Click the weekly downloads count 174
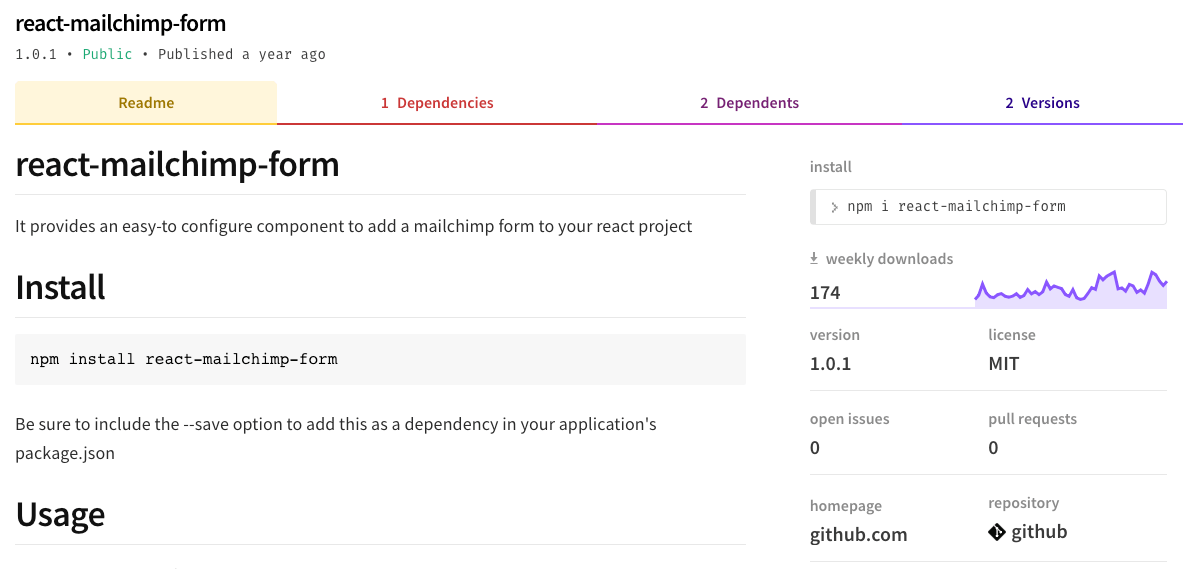 tap(826, 293)
